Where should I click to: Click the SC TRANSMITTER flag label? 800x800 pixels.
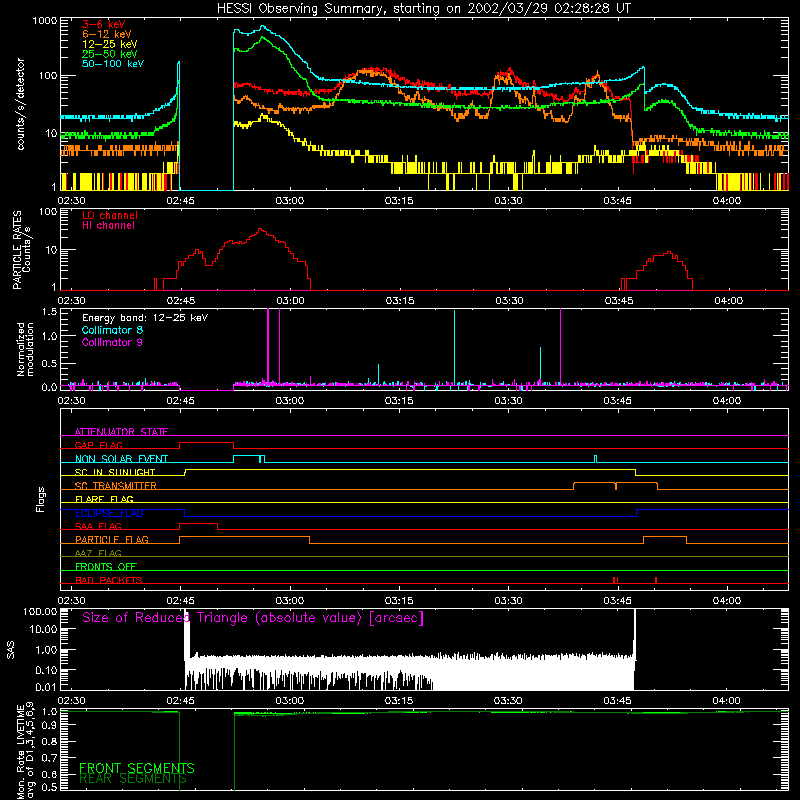click(x=116, y=486)
